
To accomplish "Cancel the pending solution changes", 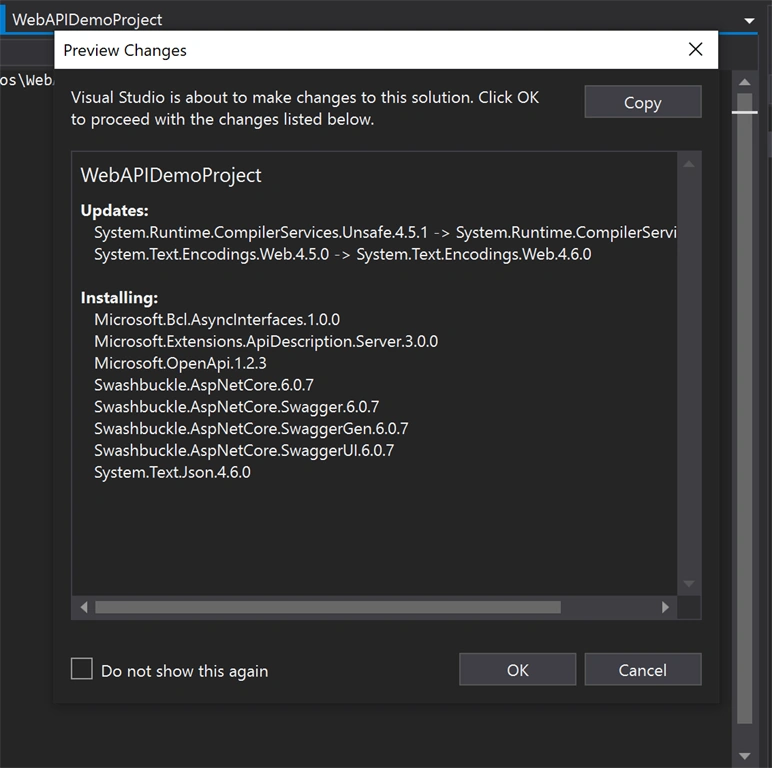I will click(x=643, y=670).
